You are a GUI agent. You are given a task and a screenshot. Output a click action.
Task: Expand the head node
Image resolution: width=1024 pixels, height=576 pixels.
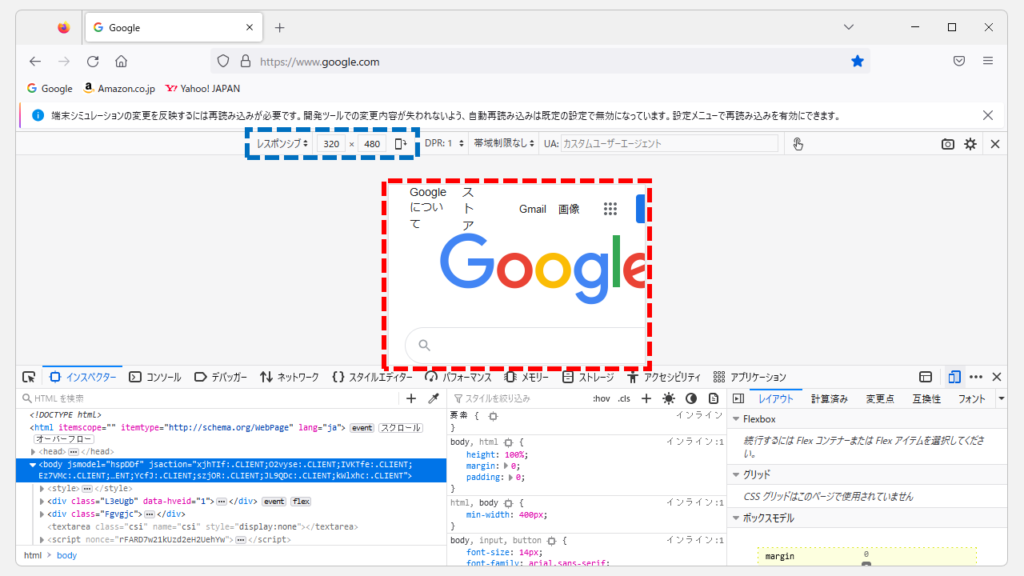(33, 452)
